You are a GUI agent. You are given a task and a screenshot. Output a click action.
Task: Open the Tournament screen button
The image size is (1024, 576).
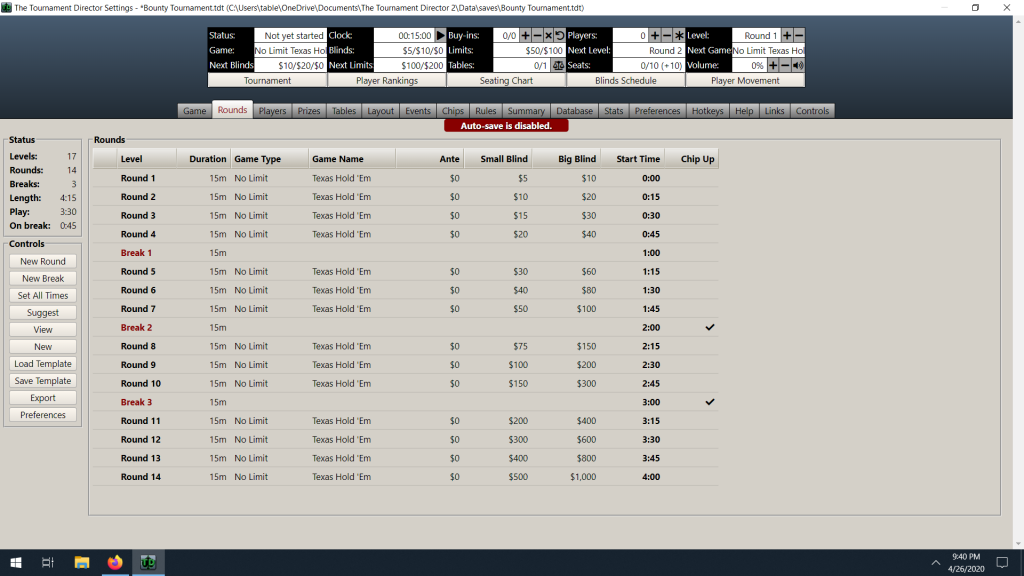267,80
